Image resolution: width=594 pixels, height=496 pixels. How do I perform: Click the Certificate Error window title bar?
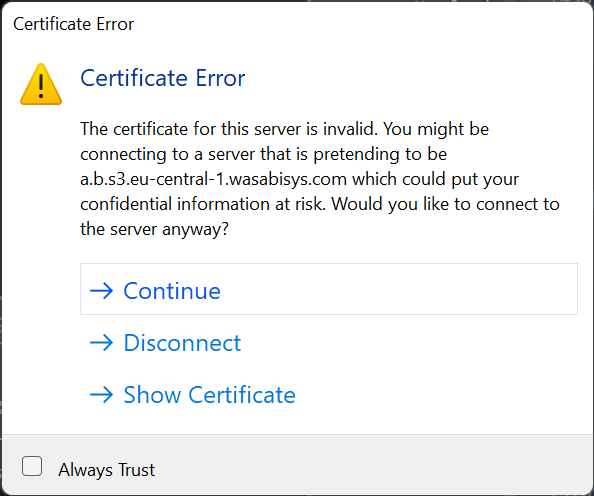pyautogui.click(x=297, y=24)
